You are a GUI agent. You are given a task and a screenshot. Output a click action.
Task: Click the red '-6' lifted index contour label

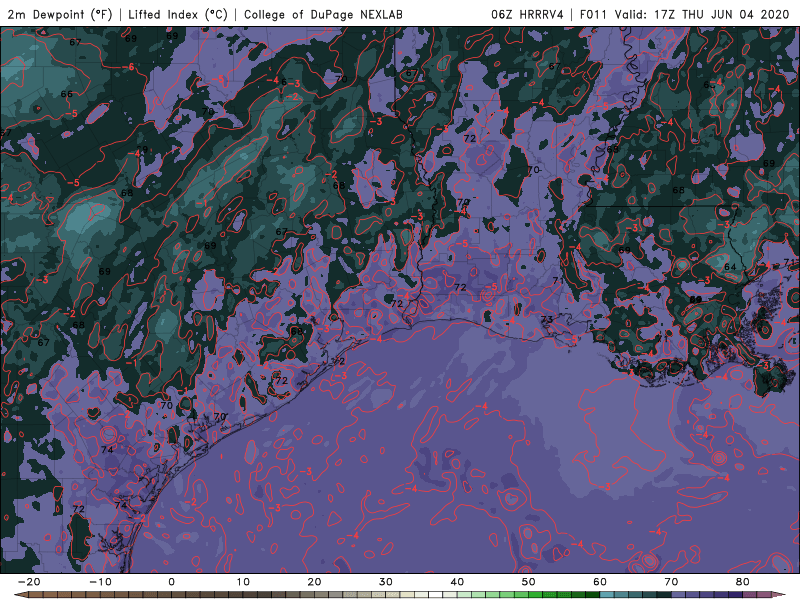pyautogui.click(x=129, y=67)
